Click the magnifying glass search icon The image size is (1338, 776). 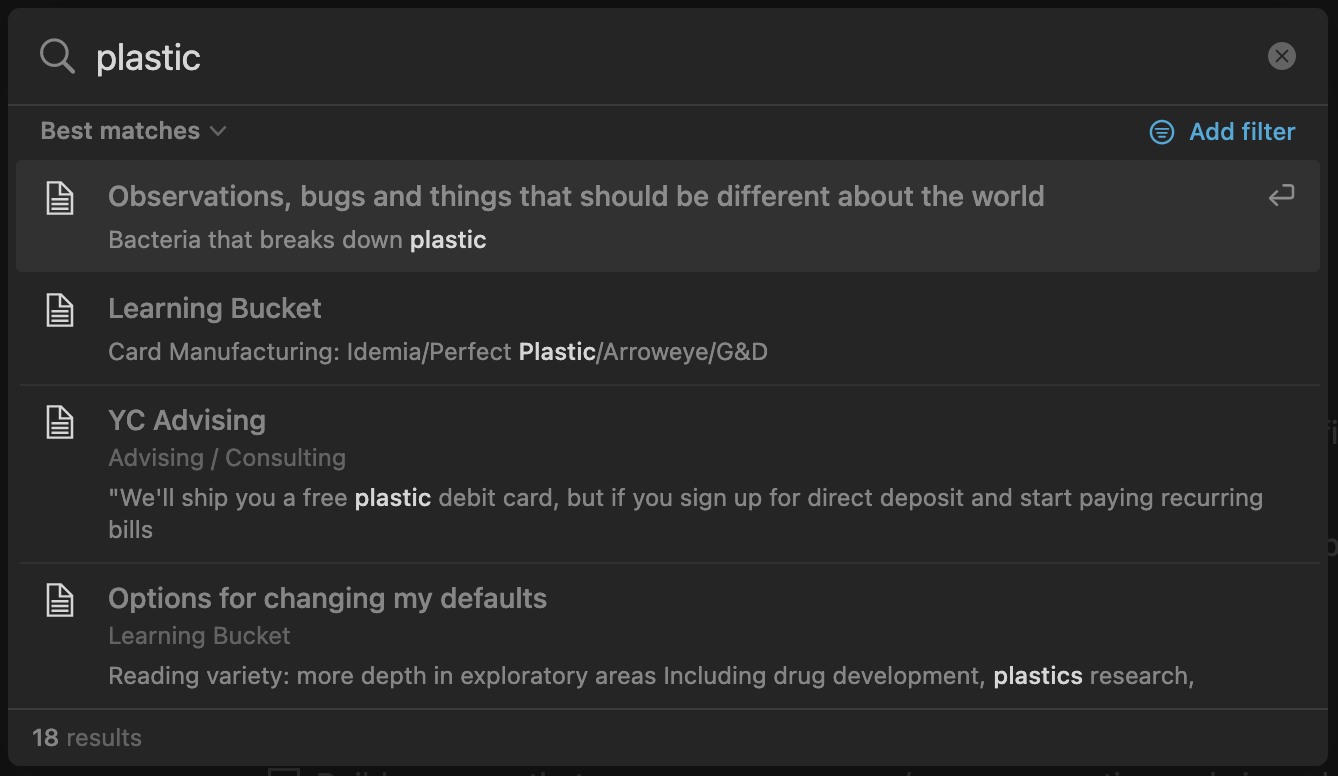coord(57,57)
